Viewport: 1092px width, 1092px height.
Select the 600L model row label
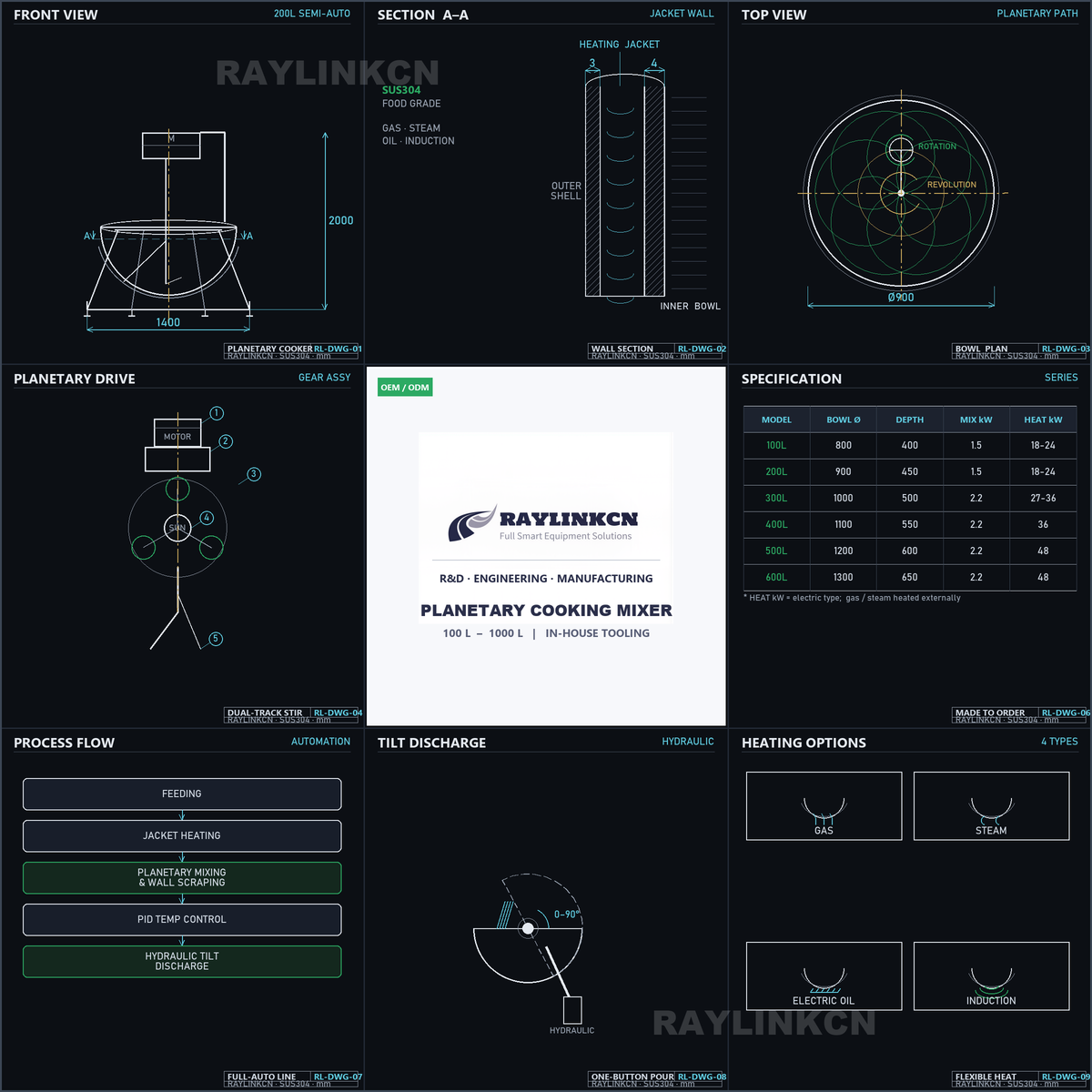coord(776,578)
